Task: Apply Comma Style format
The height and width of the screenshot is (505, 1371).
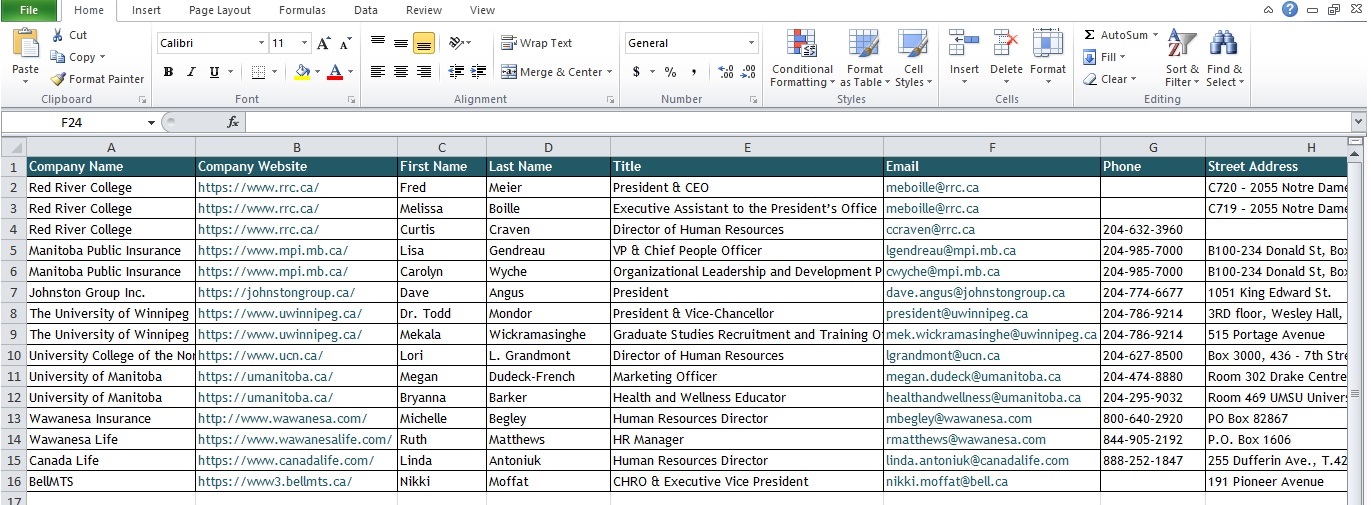Action: [x=694, y=72]
